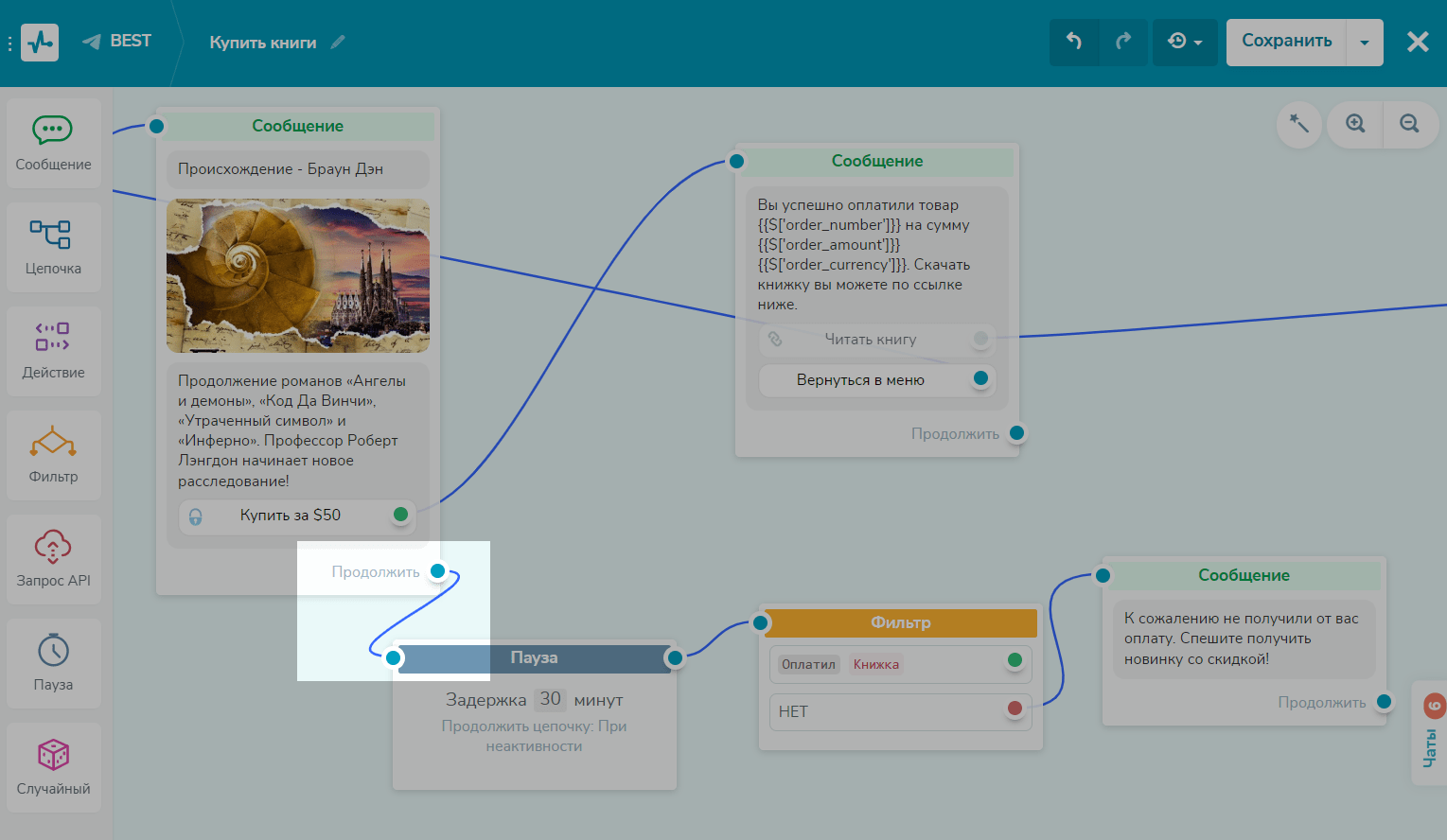Click the green connector of Купить за $50
Image resolution: width=1447 pixels, height=840 pixels.
point(400,515)
